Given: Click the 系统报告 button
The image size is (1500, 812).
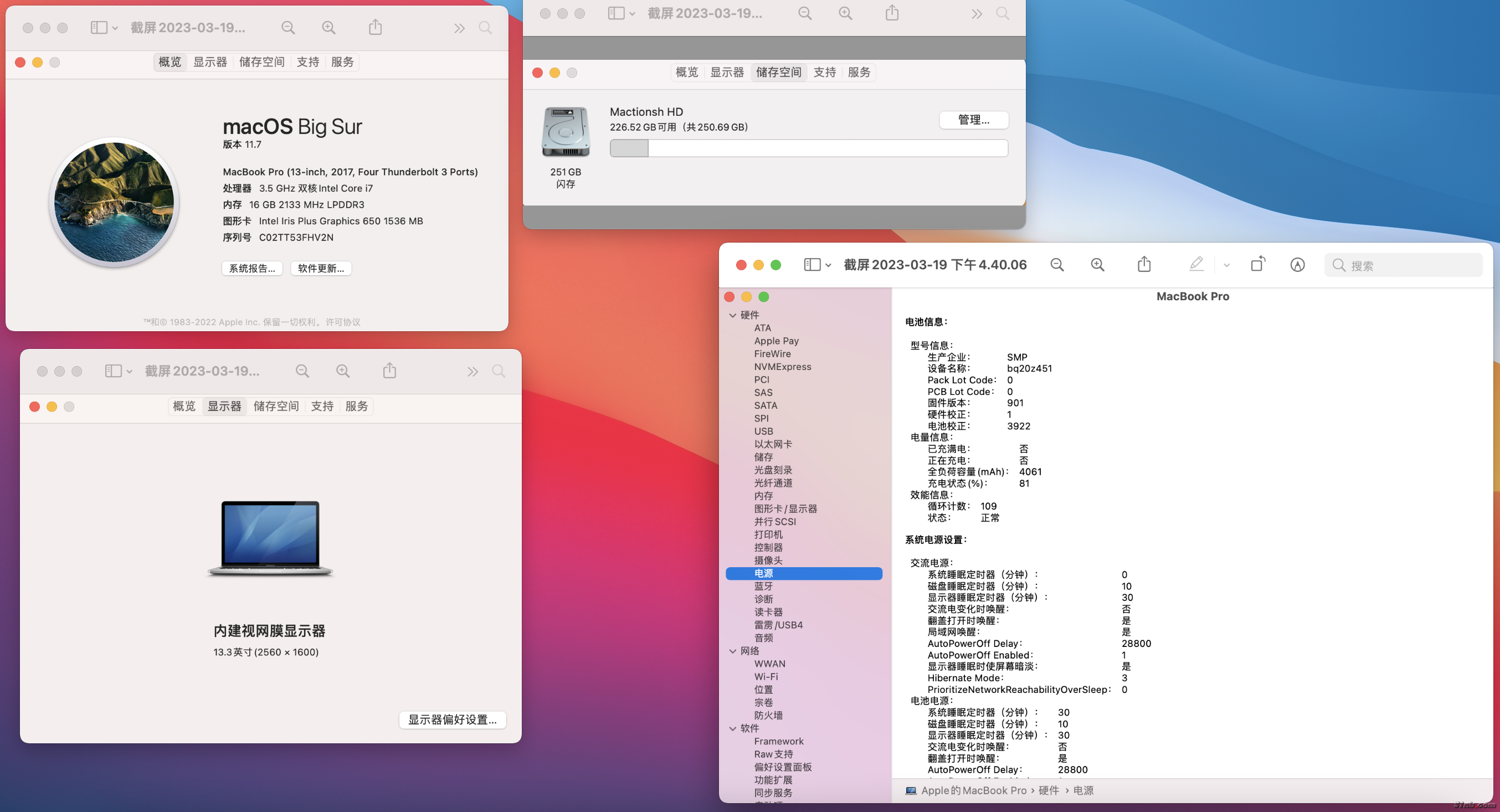Looking at the screenshot, I should [252, 268].
